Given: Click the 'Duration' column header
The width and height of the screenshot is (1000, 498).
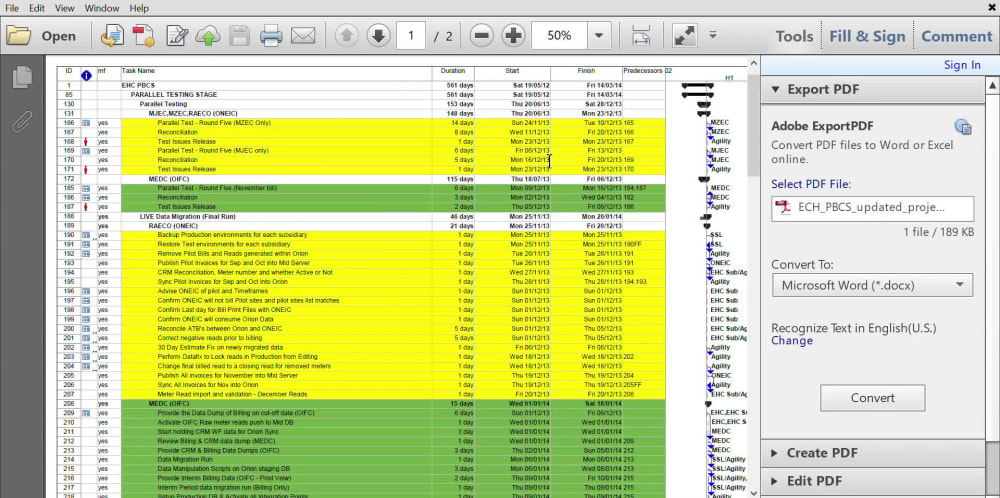Looking at the screenshot, I should 453,71.
